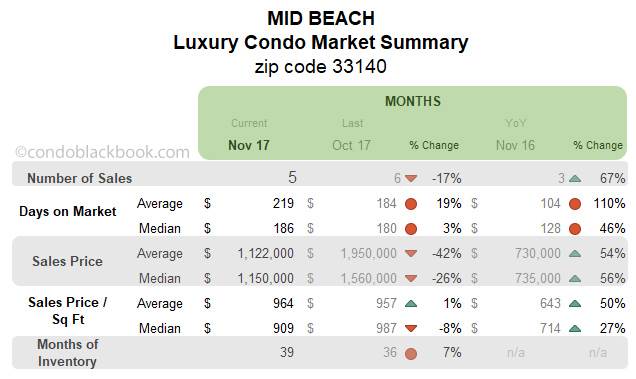Click the red circle beside 7% inventory change

[x=411, y=353]
